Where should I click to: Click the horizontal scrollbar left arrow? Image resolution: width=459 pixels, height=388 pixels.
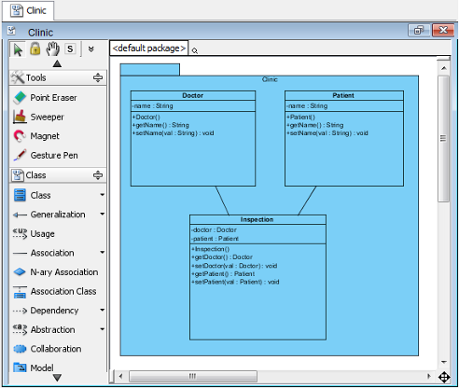coord(121,376)
